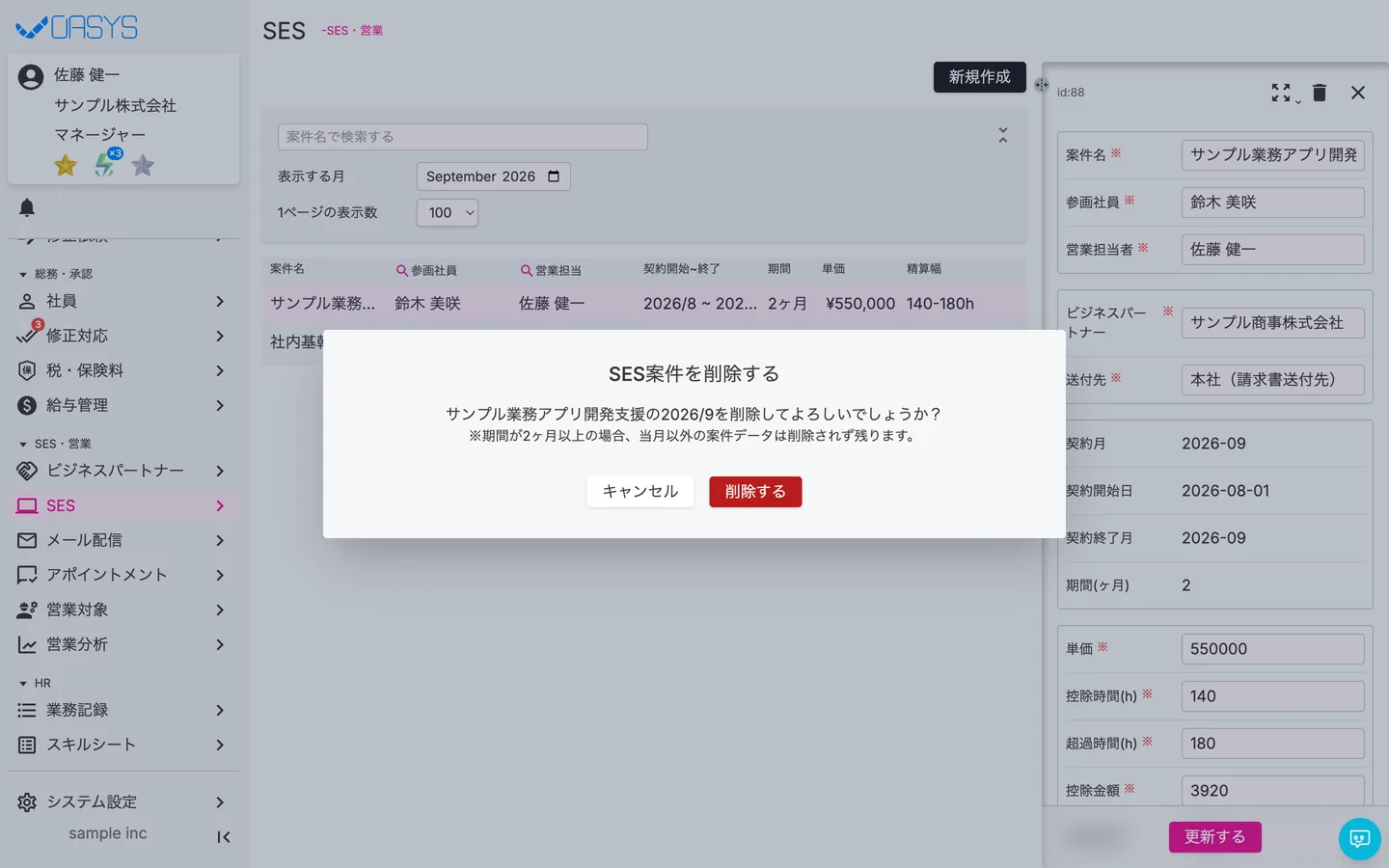Click the 単価 field showing 550000
This screenshot has width=1389, height=868.
click(1272, 649)
